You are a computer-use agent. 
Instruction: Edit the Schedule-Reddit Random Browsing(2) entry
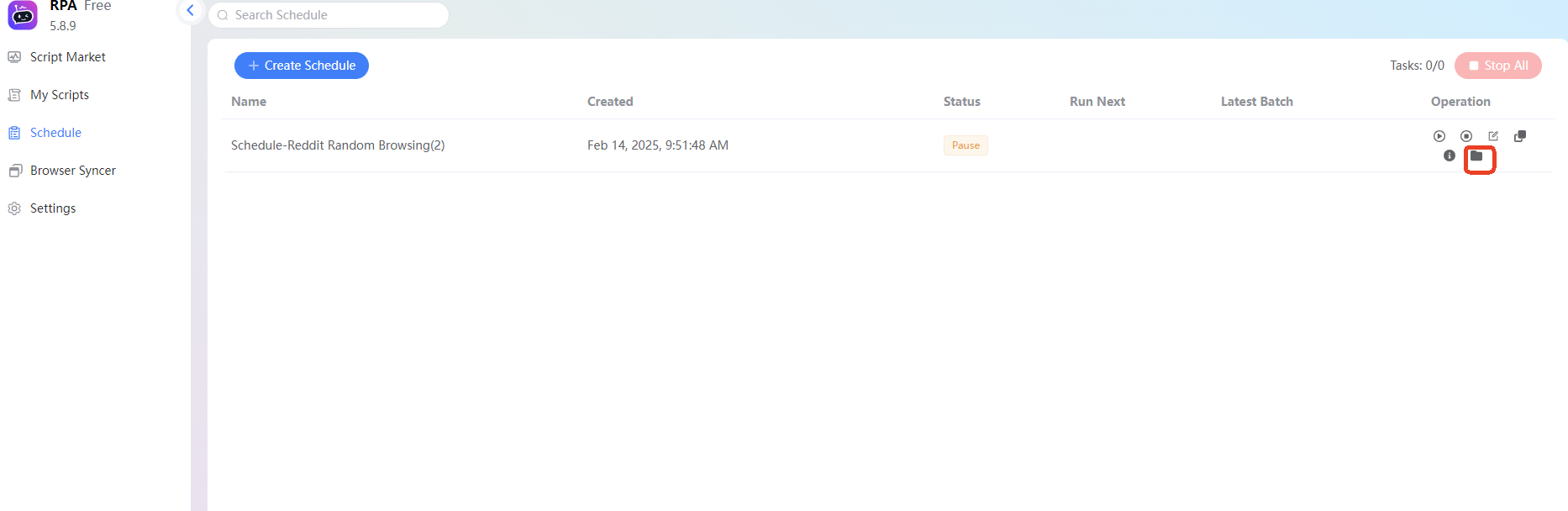1493,136
